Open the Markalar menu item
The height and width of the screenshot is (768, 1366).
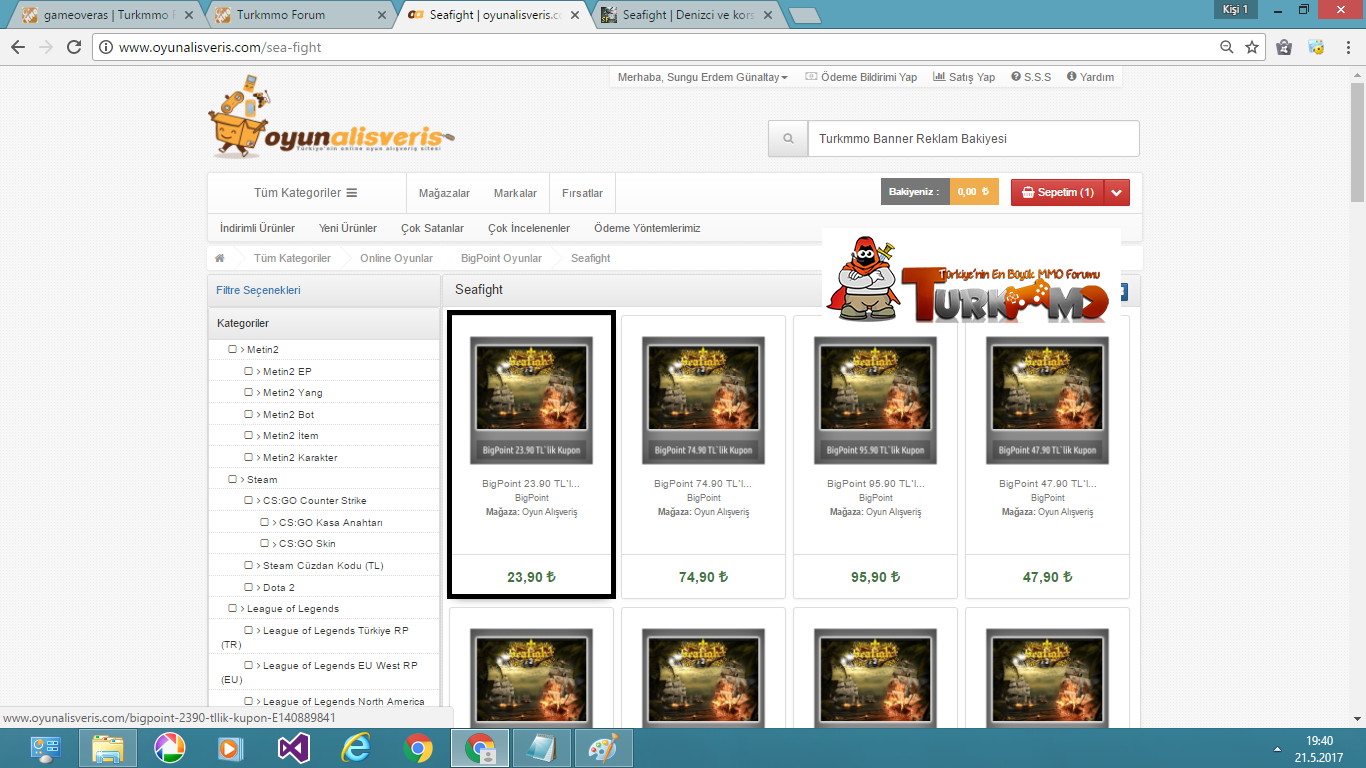pos(515,193)
